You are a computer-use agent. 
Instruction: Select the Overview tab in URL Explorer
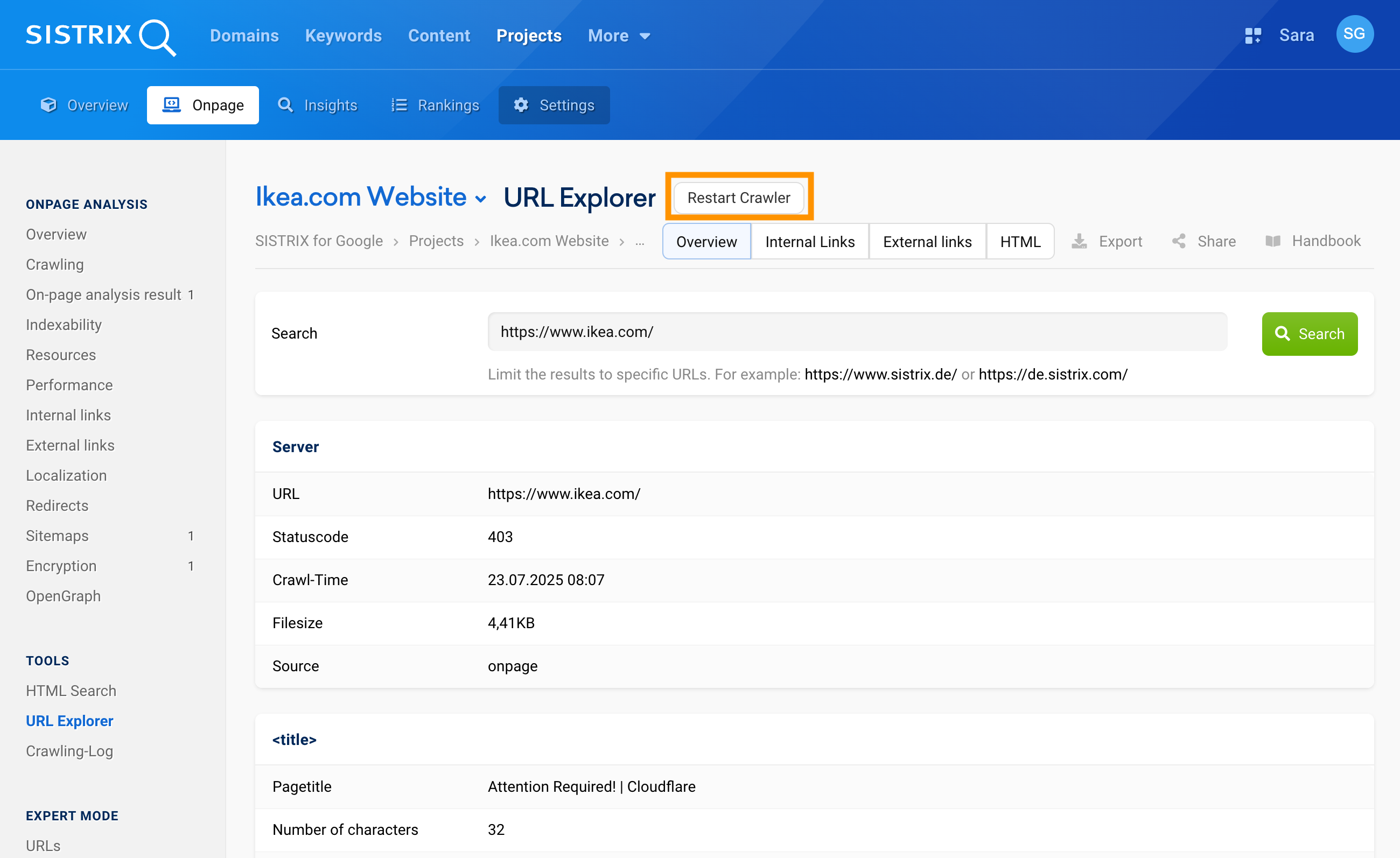tap(706, 241)
